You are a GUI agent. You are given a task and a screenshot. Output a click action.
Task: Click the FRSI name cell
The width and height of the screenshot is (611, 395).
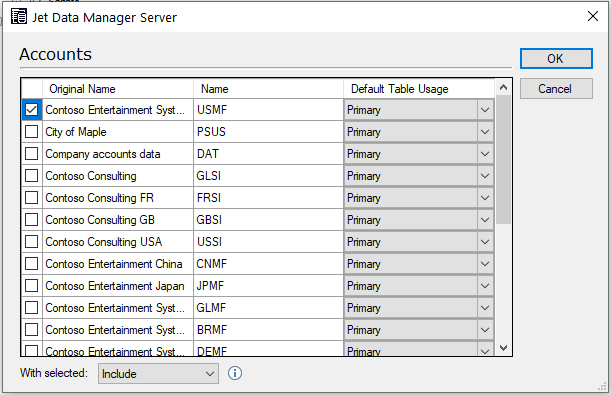pyautogui.click(x=268, y=198)
